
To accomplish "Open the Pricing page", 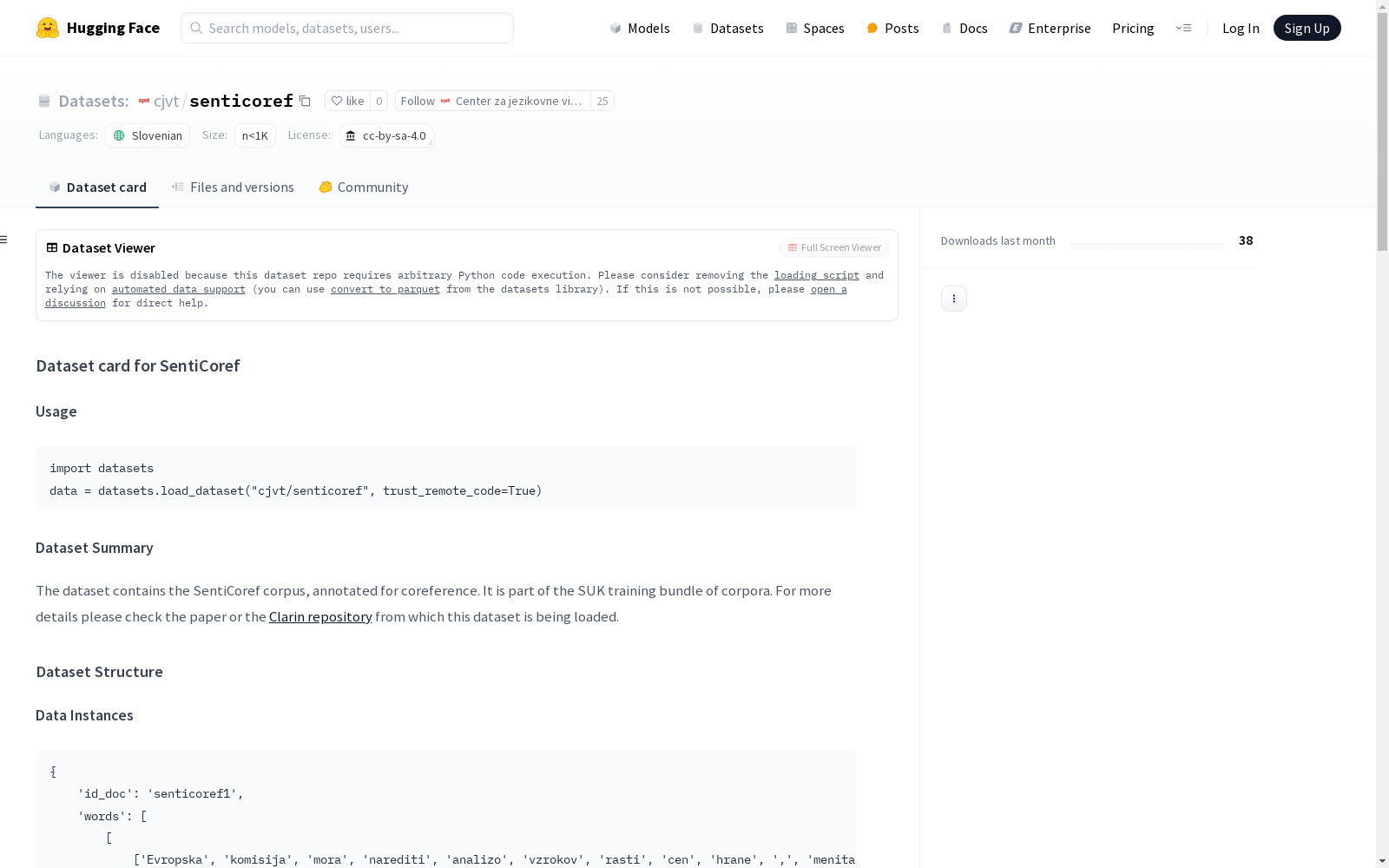I will [x=1133, y=28].
